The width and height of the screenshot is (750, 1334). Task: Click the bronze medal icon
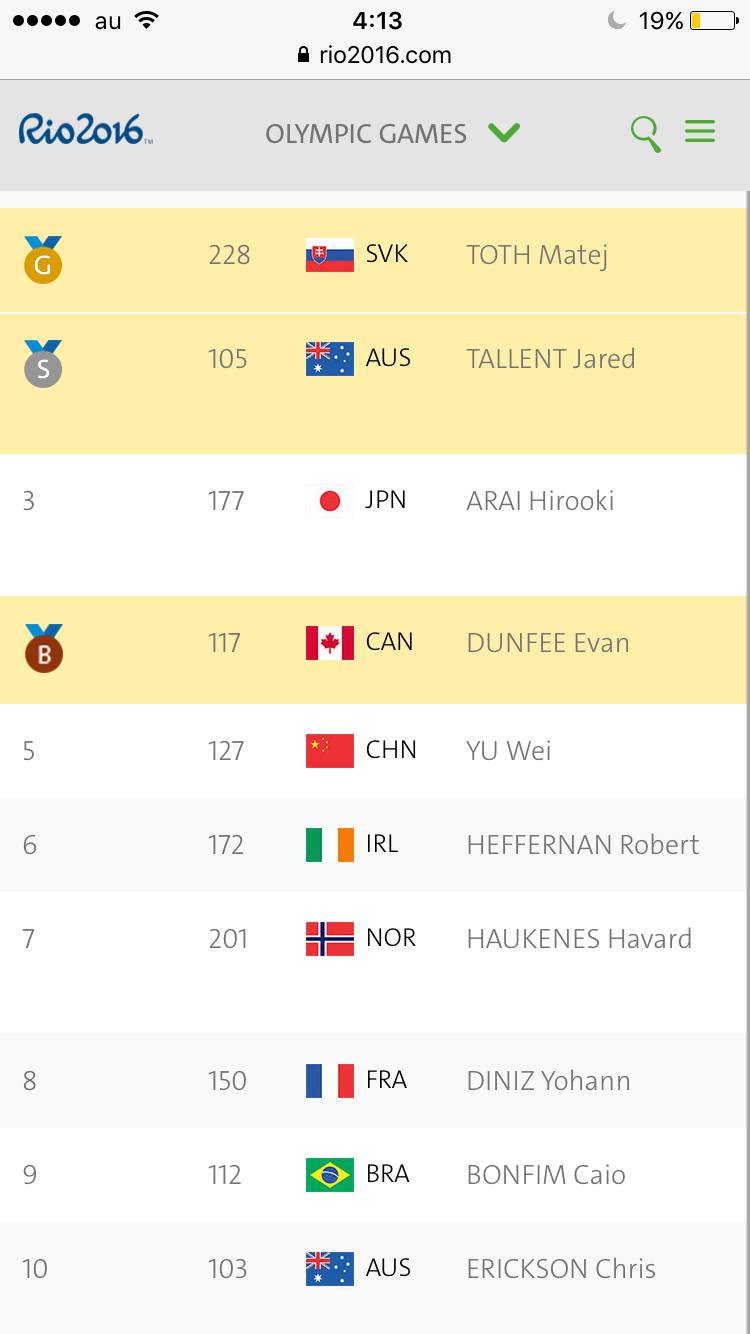tap(43, 647)
